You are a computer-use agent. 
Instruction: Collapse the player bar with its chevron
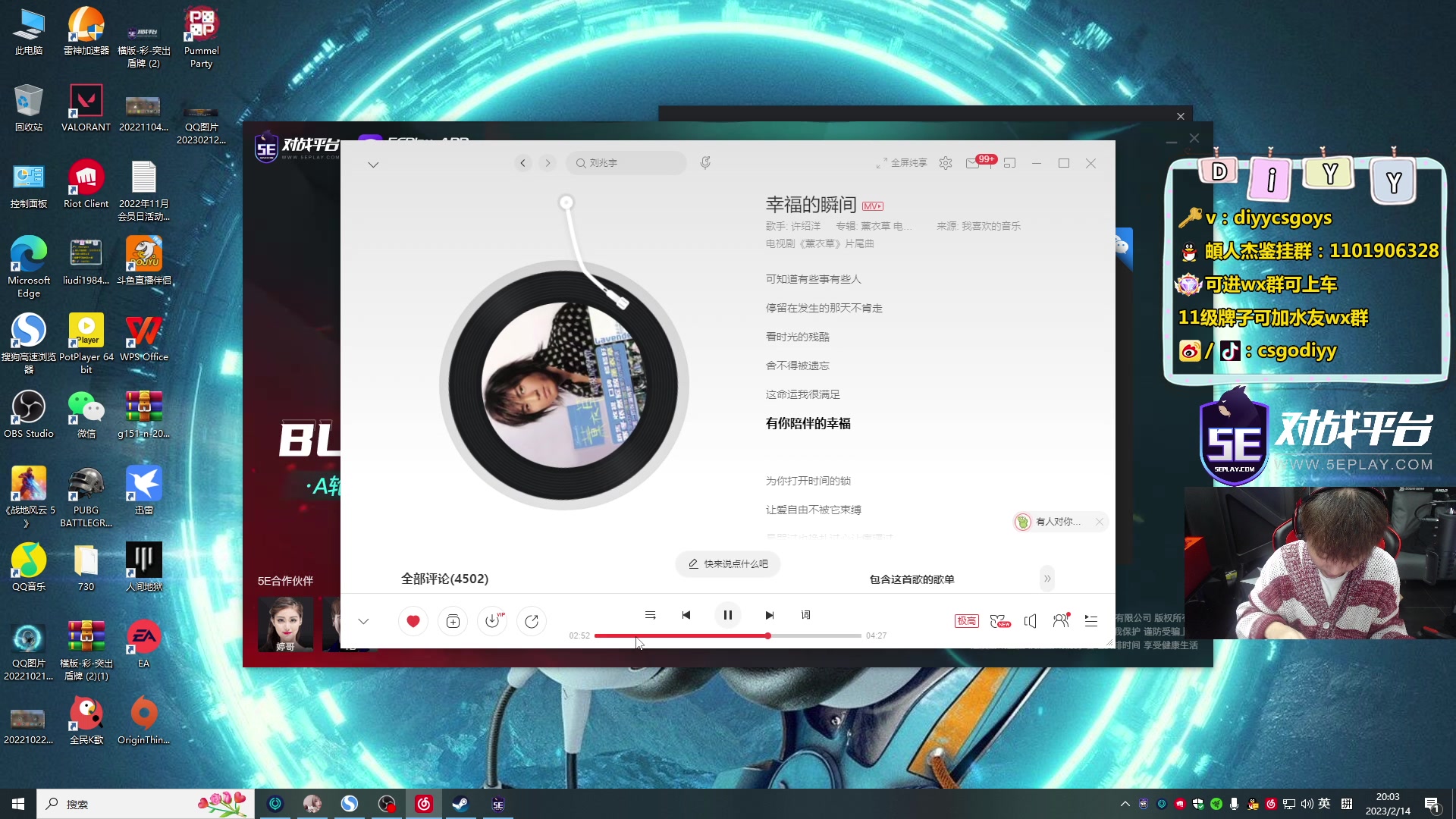click(363, 621)
